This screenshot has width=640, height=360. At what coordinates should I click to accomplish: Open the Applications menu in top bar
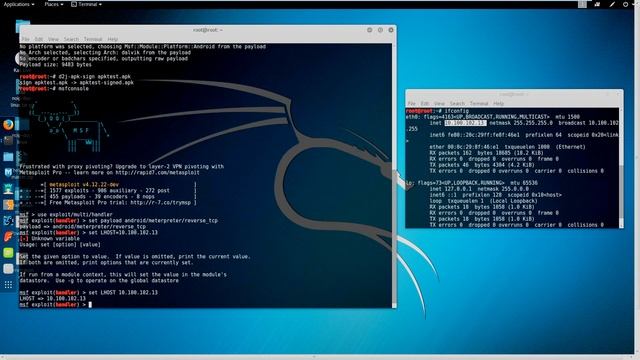(19, 4)
